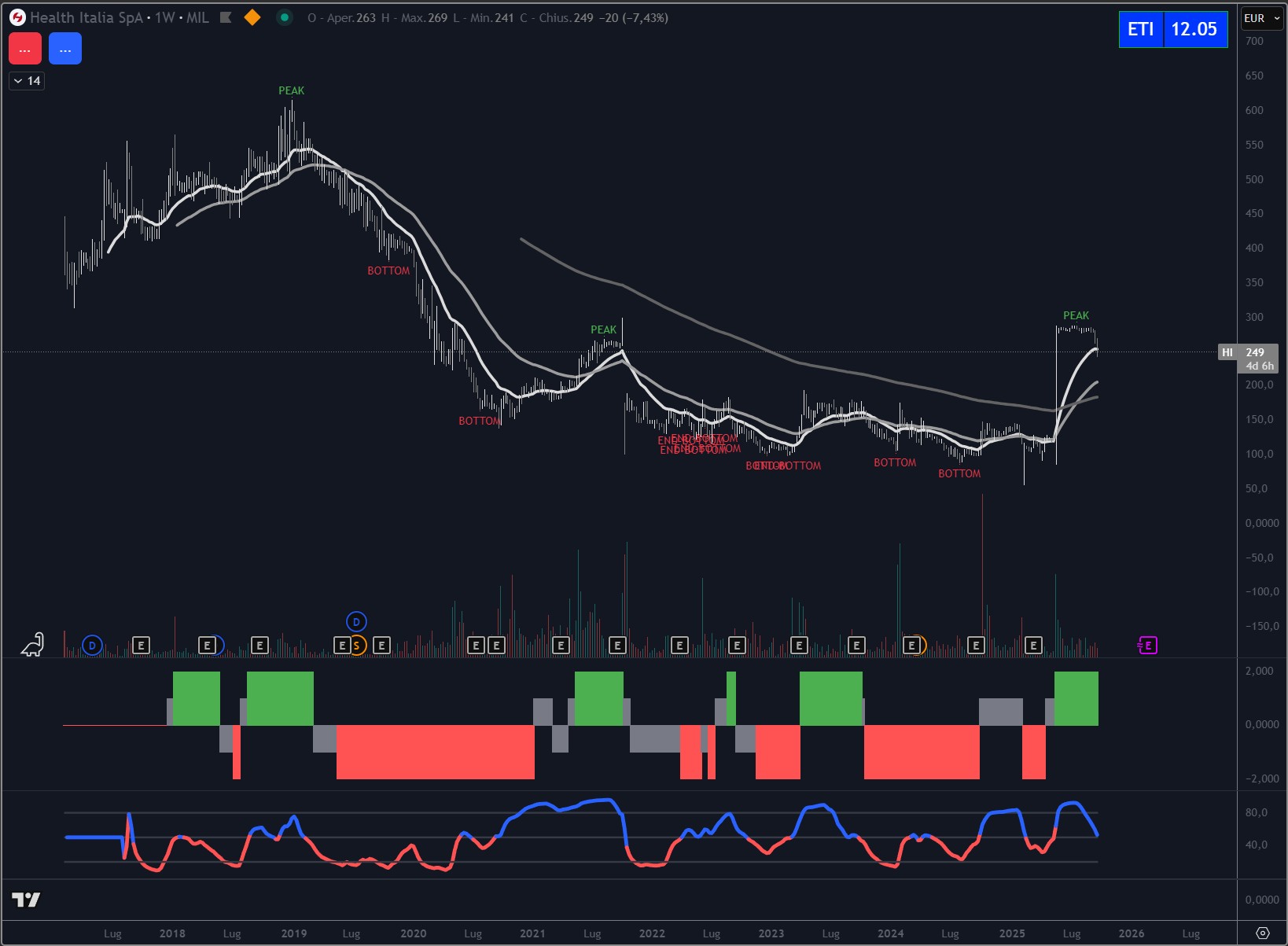Click the ETI 12.05 blue label
The width and height of the screenshot is (1288, 946).
(x=1172, y=29)
